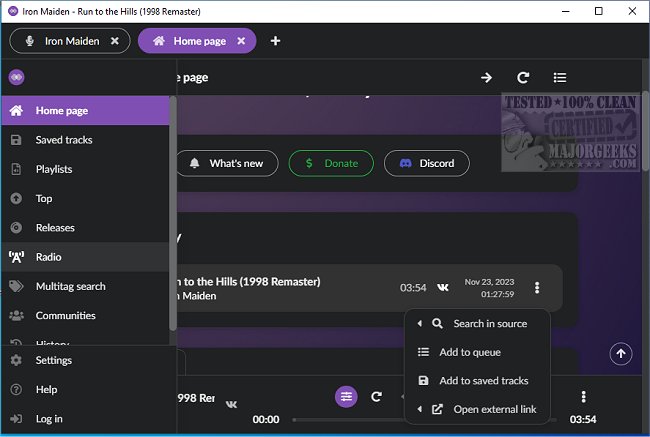Expand Search in source submenu

click(x=478, y=324)
